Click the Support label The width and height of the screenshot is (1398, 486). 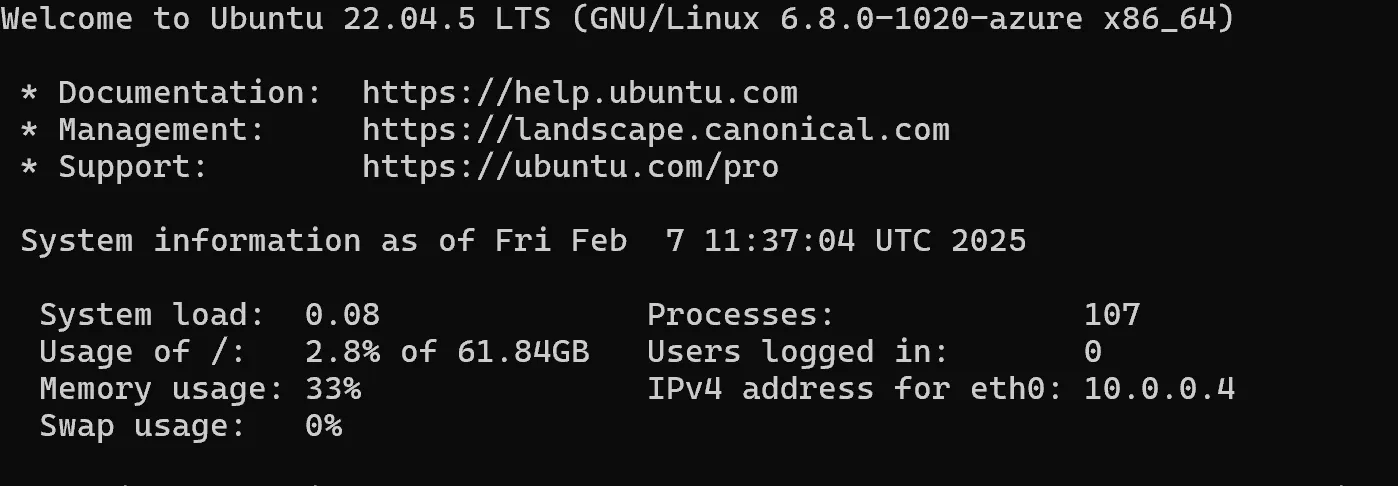[132, 167]
